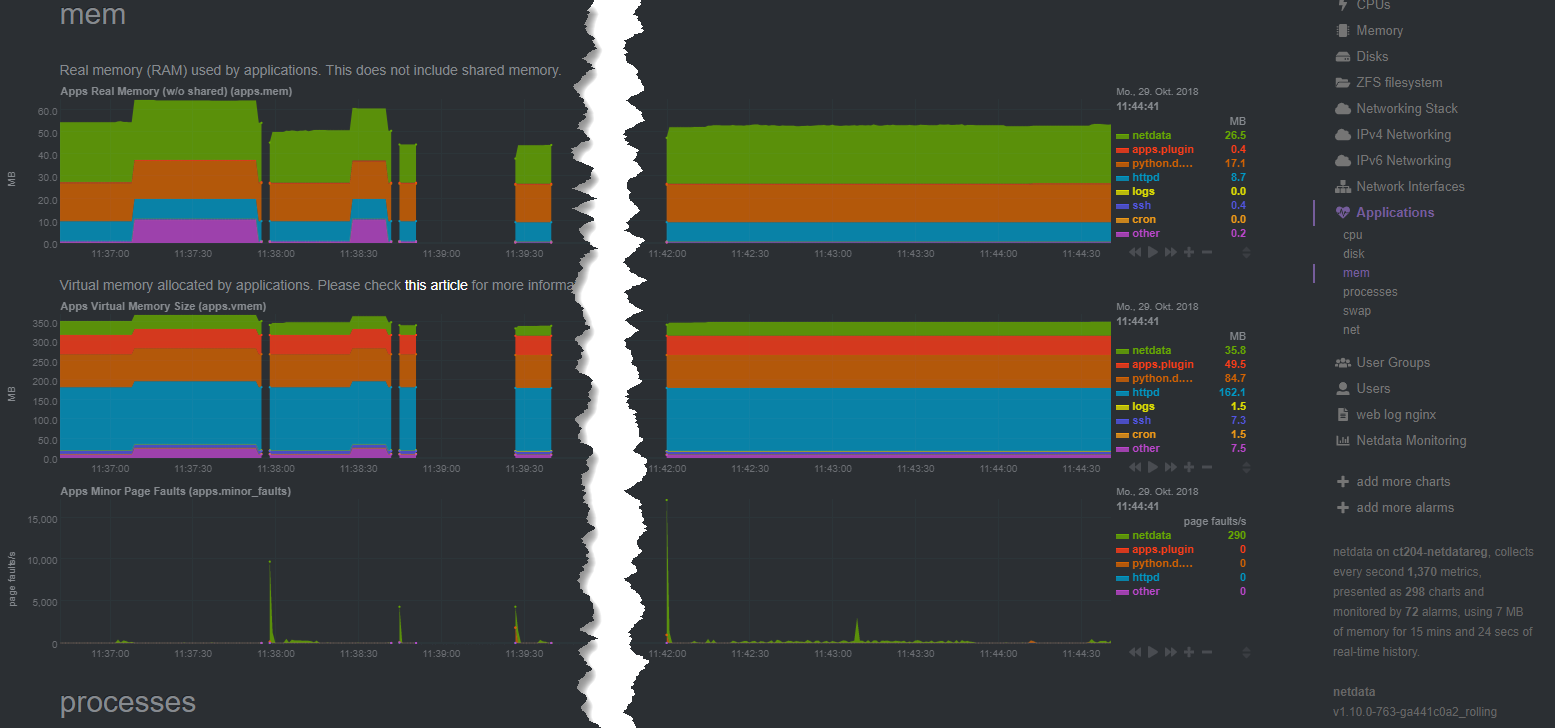
Task: Click the Virtual Memory chart height resize control
Action: pos(1246,466)
